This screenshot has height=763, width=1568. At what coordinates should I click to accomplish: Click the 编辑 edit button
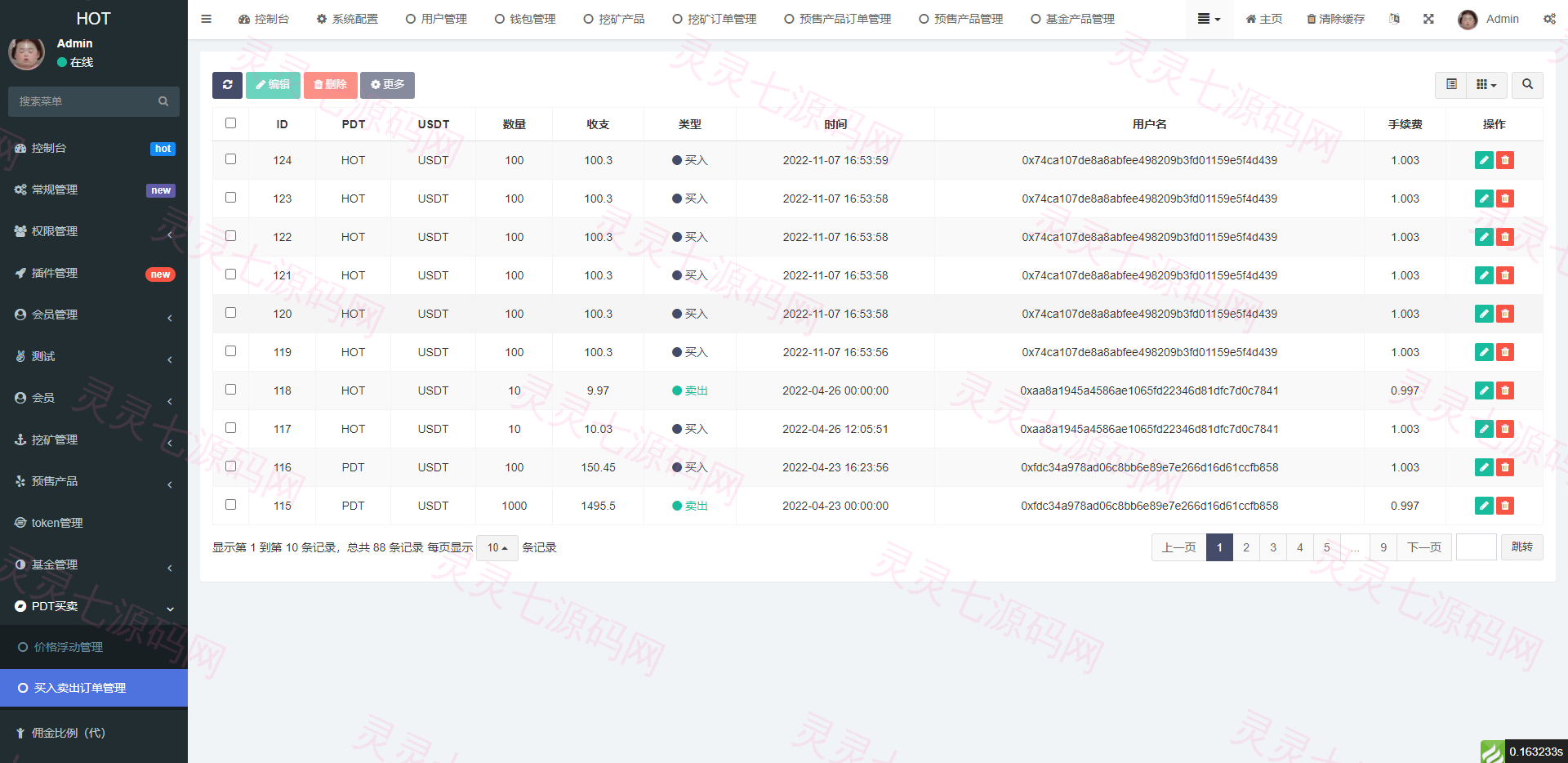coord(273,85)
